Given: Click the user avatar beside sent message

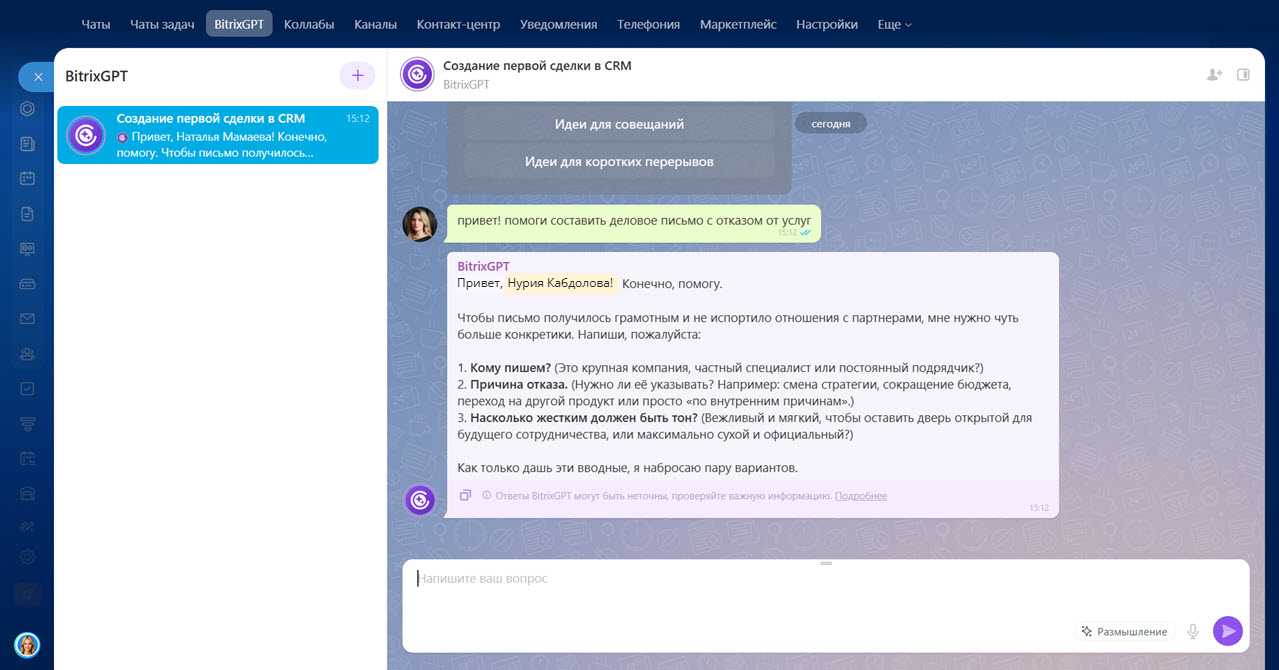Looking at the screenshot, I should [x=420, y=224].
